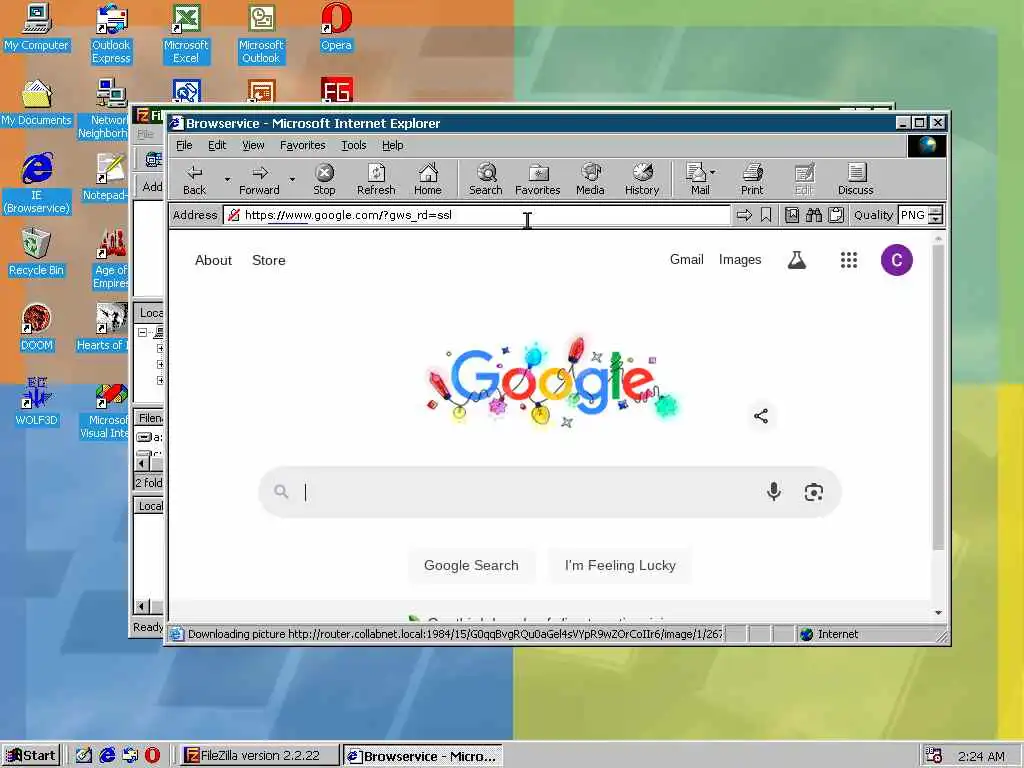1024x768 pixels.
Task: Show browsing History from toolbar
Action: pyautogui.click(x=642, y=179)
